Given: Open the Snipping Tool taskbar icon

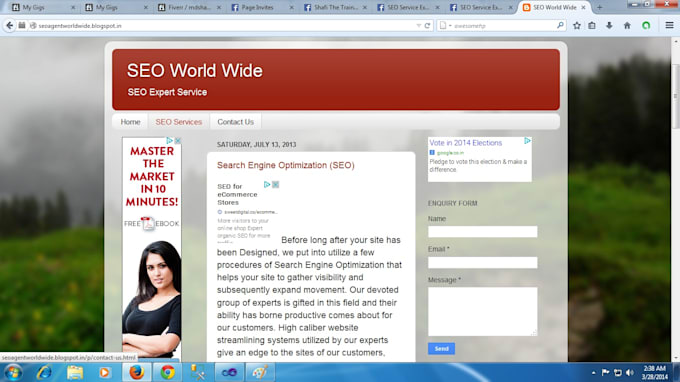Looking at the screenshot, I should point(198,372).
